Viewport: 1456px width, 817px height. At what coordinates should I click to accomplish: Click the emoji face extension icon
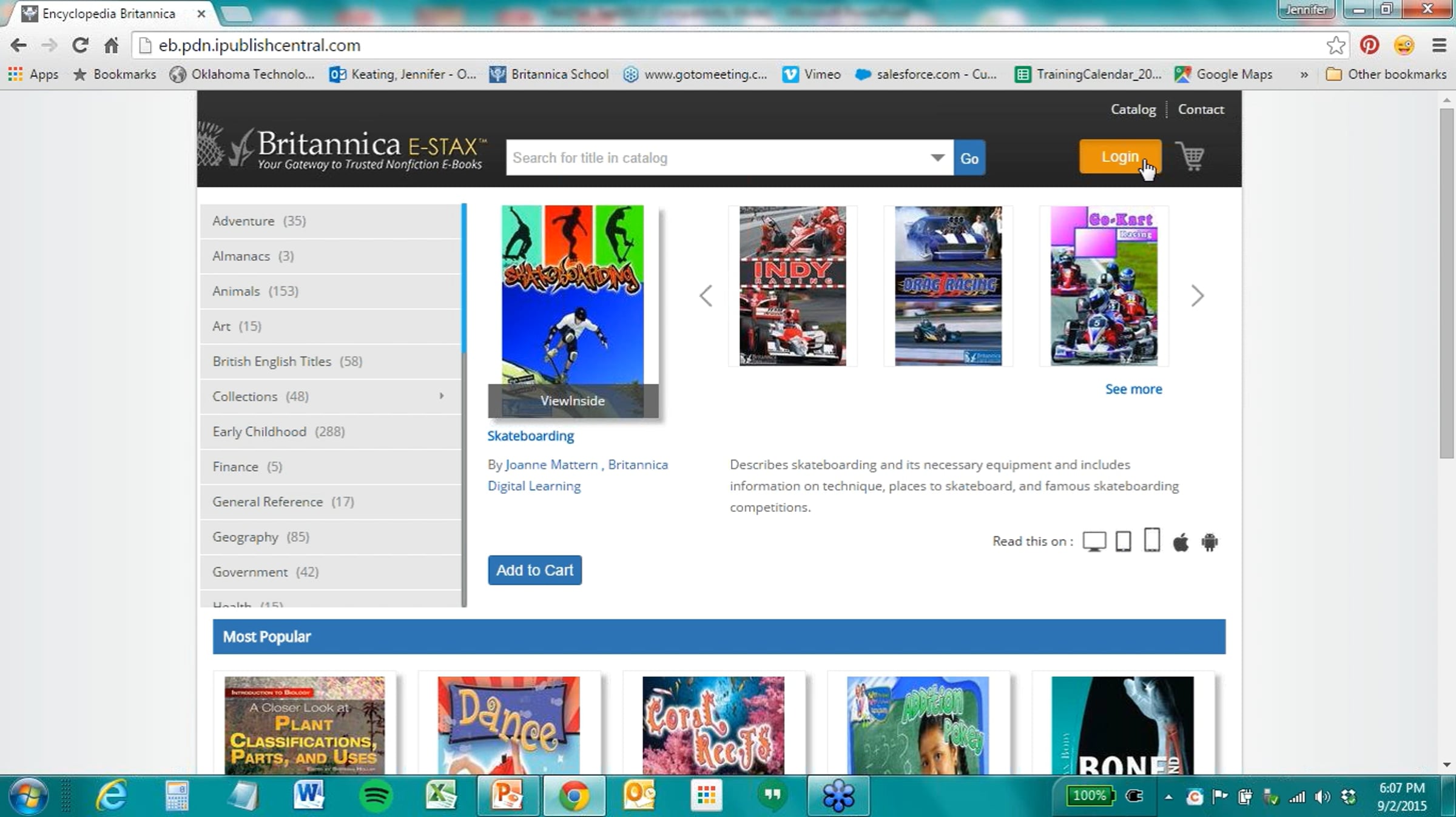[x=1404, y=45]
